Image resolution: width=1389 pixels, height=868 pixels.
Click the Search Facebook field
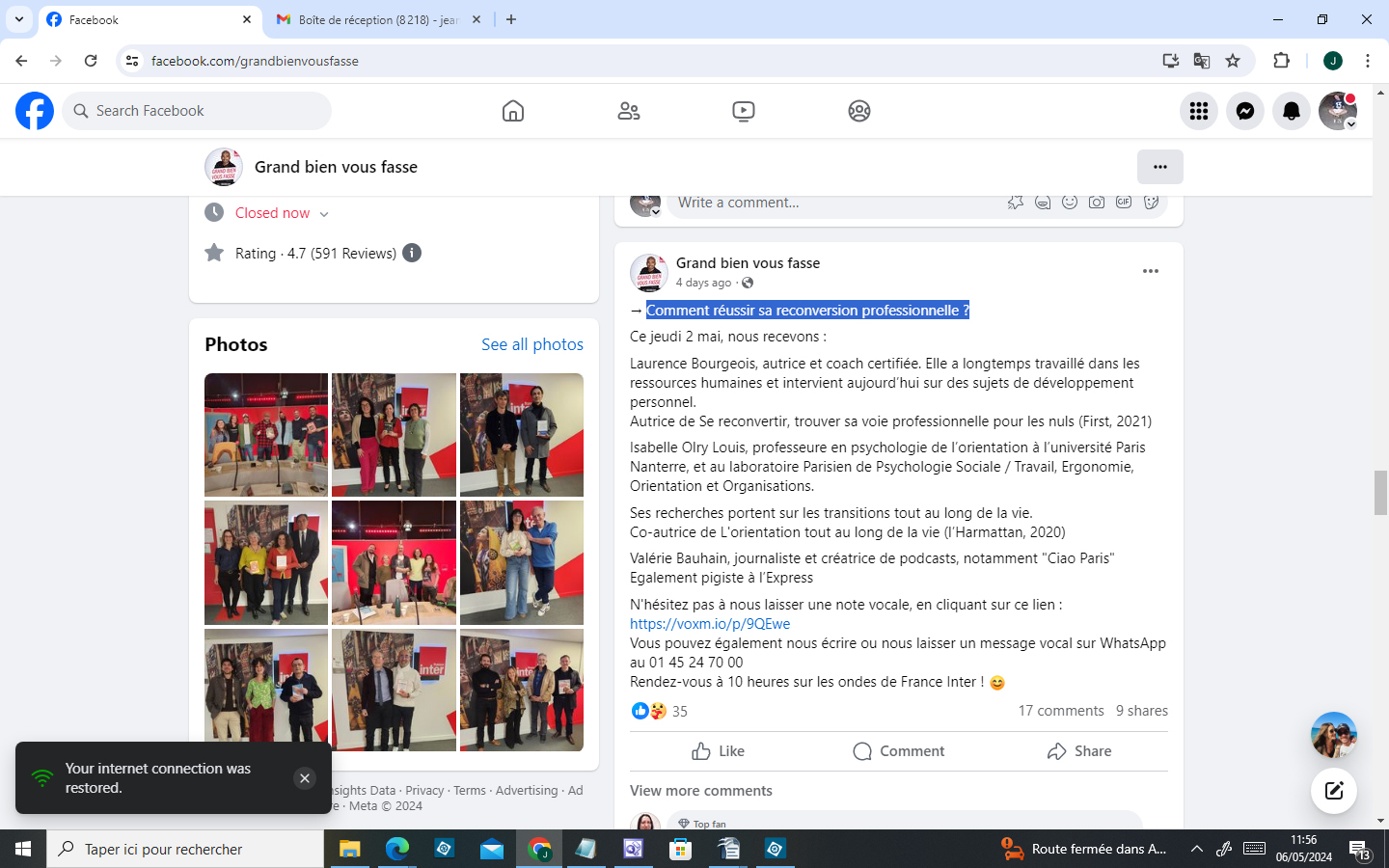click(197, 111)
